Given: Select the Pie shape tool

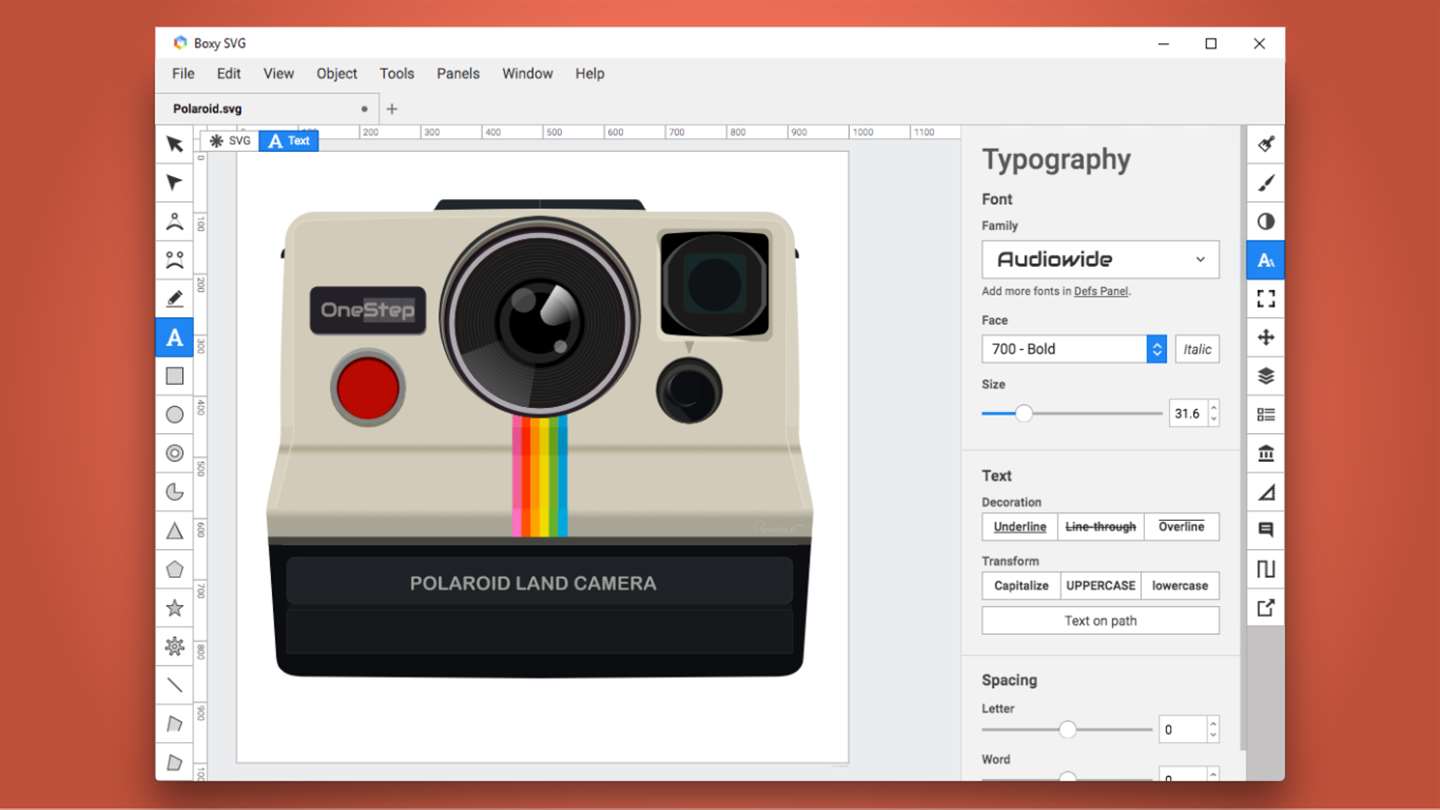Looking at the screenshot, I should pos(174,492).
